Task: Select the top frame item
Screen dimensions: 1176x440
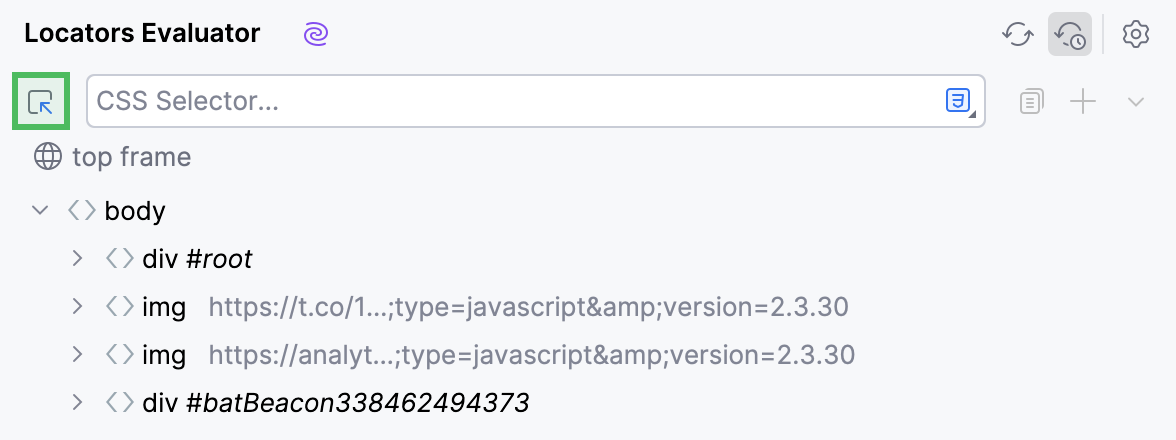Action: pos(131,157)
